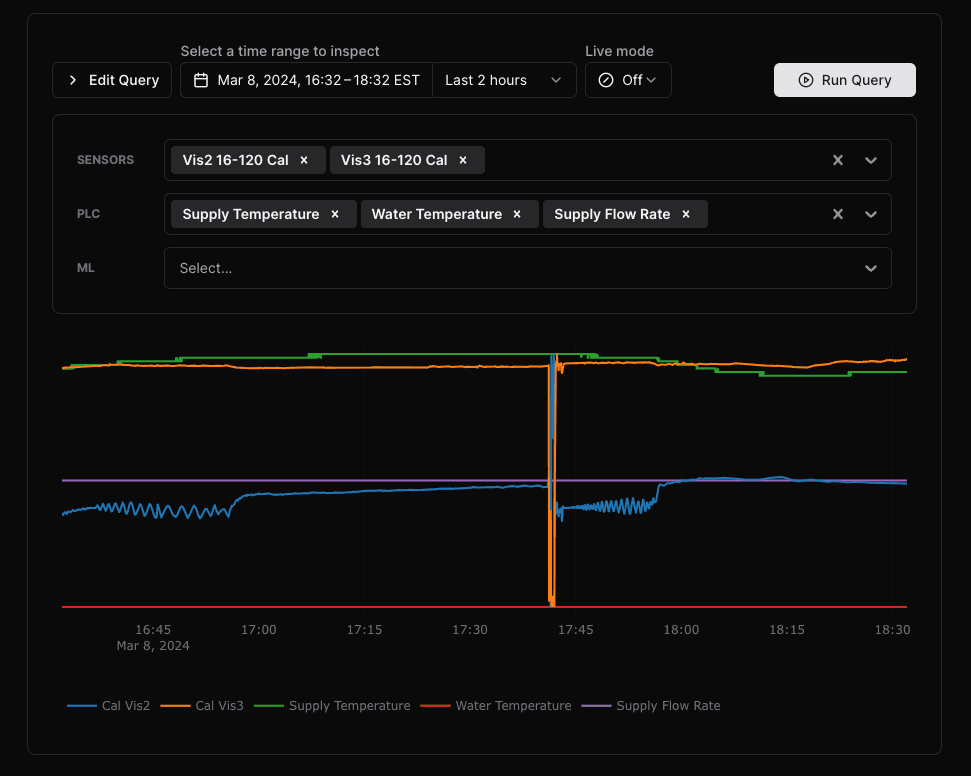Toggle Supply Temperature series in legend
Screen dimensions: 971x776
pos(333,705)
